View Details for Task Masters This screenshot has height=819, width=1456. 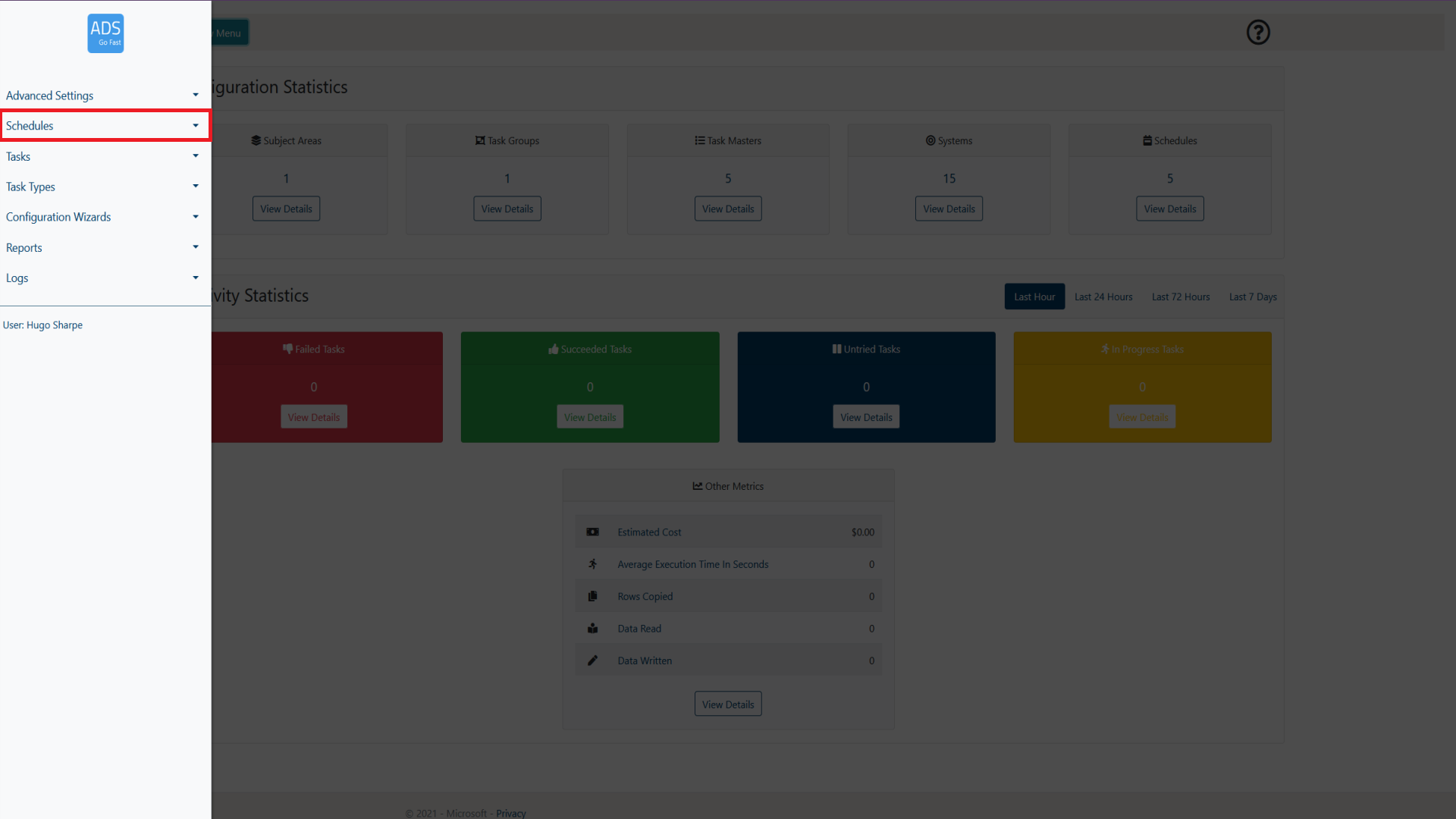pyautogui.click(x=727, y=209)
